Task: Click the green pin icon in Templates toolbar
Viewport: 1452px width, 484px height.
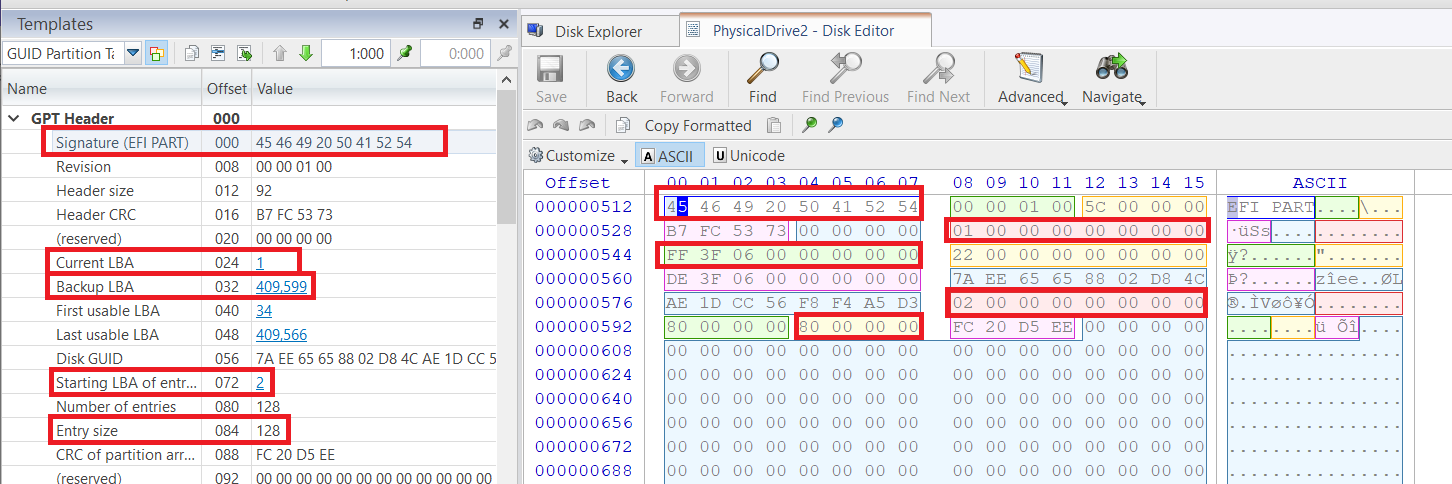Action: pos(404,53)
